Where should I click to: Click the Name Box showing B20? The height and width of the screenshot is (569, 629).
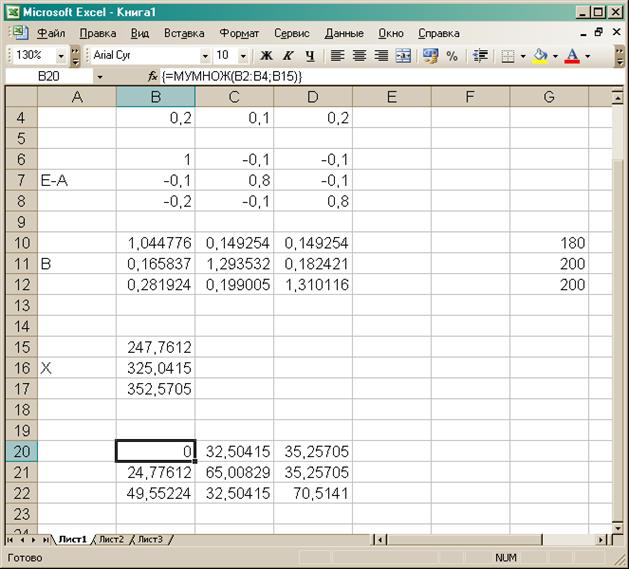coord(49,76)
